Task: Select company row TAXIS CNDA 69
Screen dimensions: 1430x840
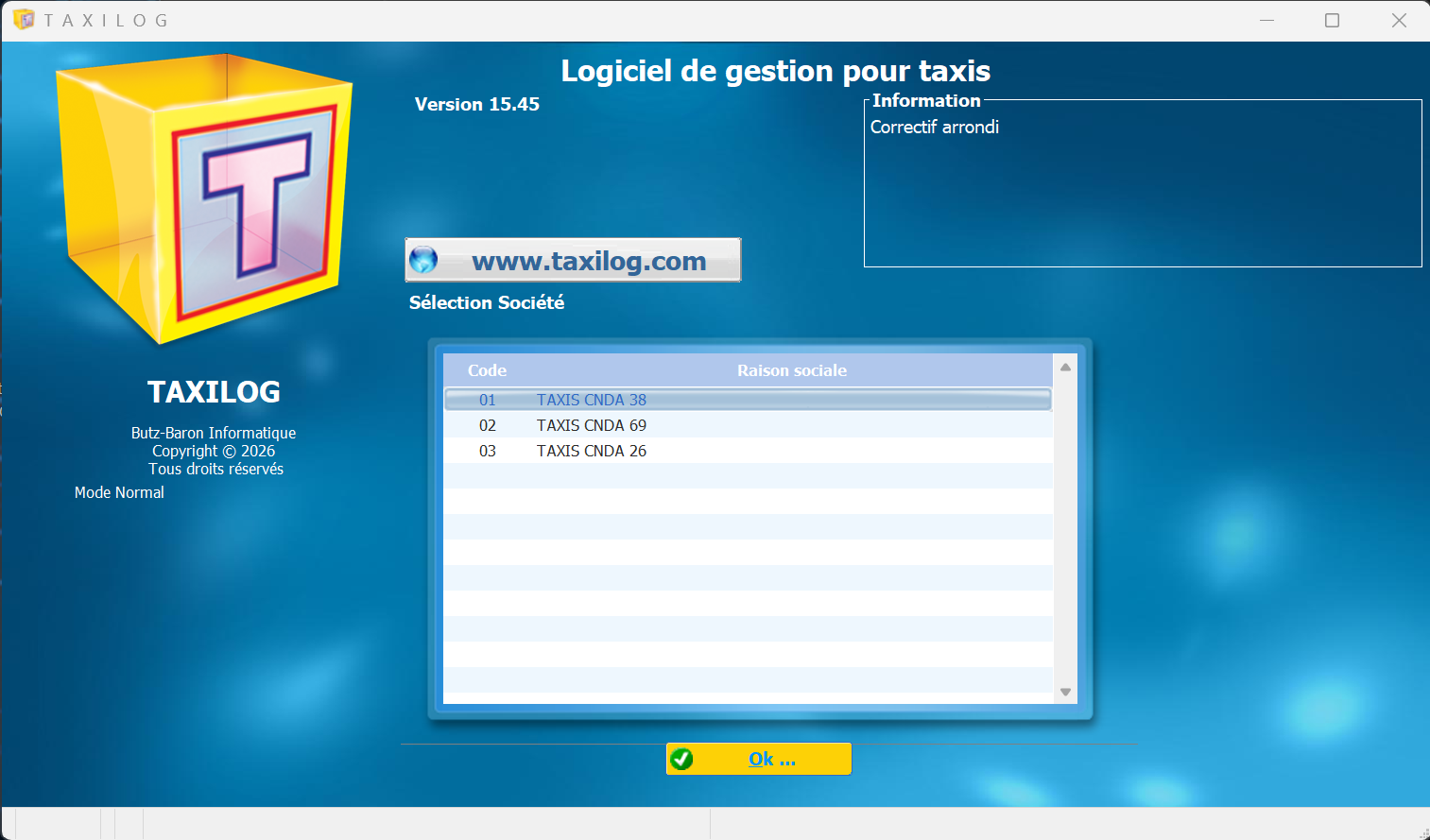Action: click(x=748, y=425)
